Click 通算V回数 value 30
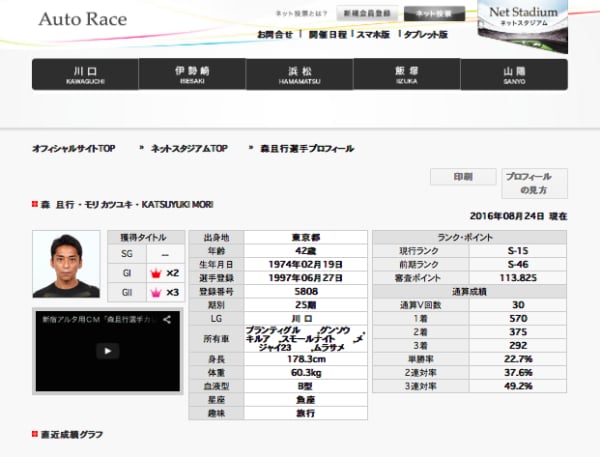 click(x=518, y=305)
